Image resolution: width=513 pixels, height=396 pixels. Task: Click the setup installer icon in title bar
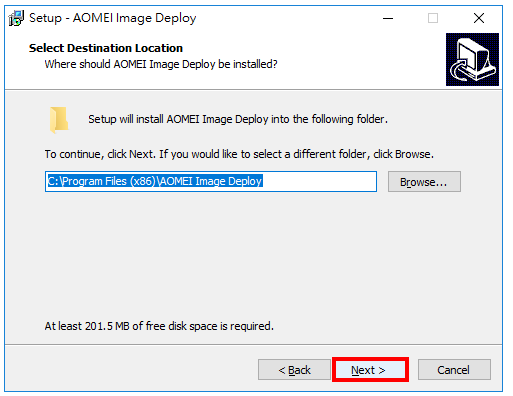(16, 18)
